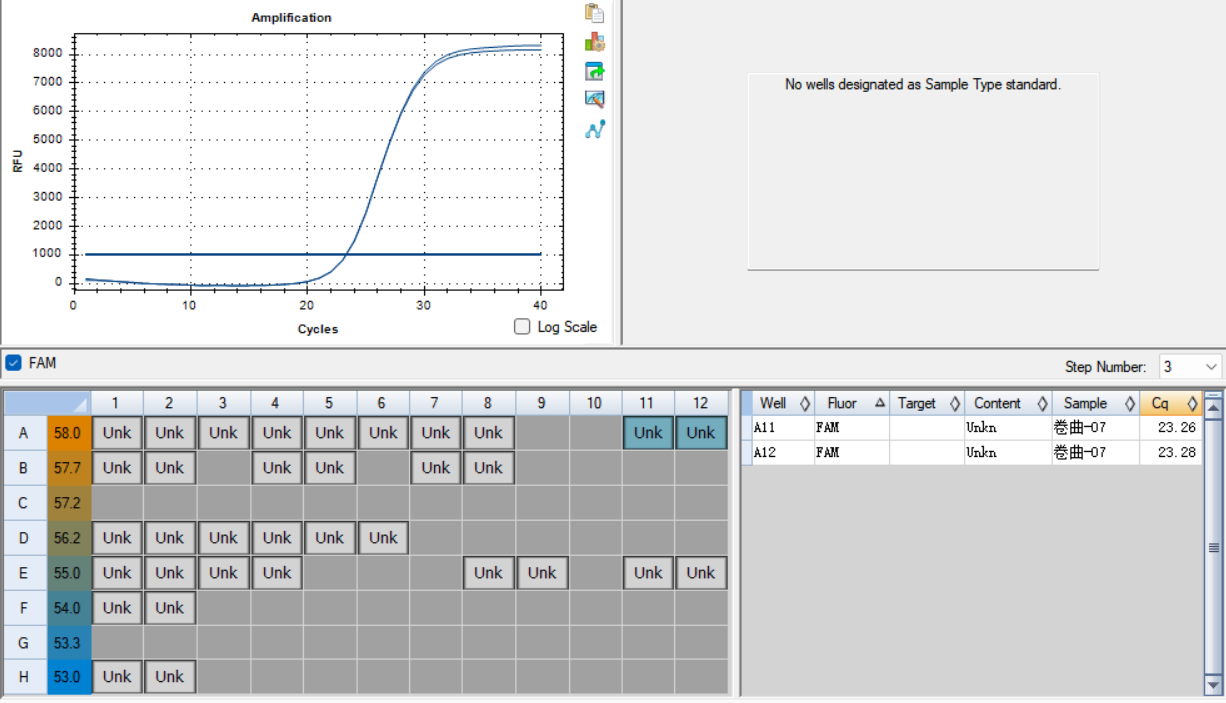Select plate row H header
The image size is (1226, 703).
coord(24,677)
